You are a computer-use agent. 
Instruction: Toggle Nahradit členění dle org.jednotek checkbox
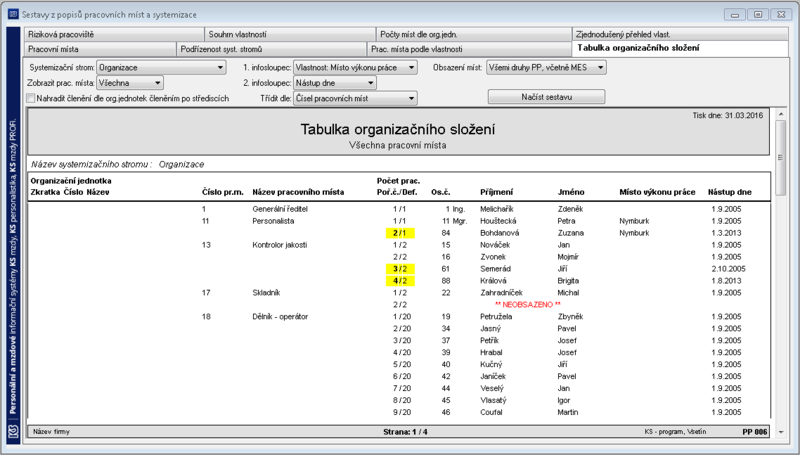point(31,98)
